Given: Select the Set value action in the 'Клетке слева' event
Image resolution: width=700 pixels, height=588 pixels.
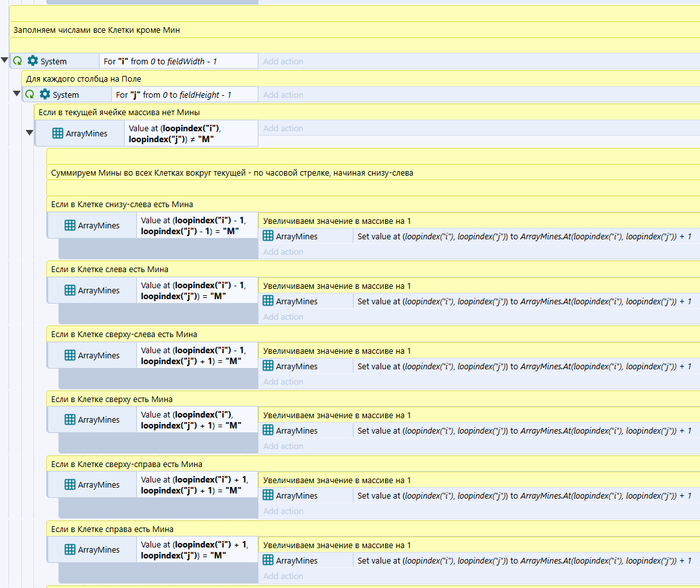Looking at the screenshot, I should tap(520, 301).
